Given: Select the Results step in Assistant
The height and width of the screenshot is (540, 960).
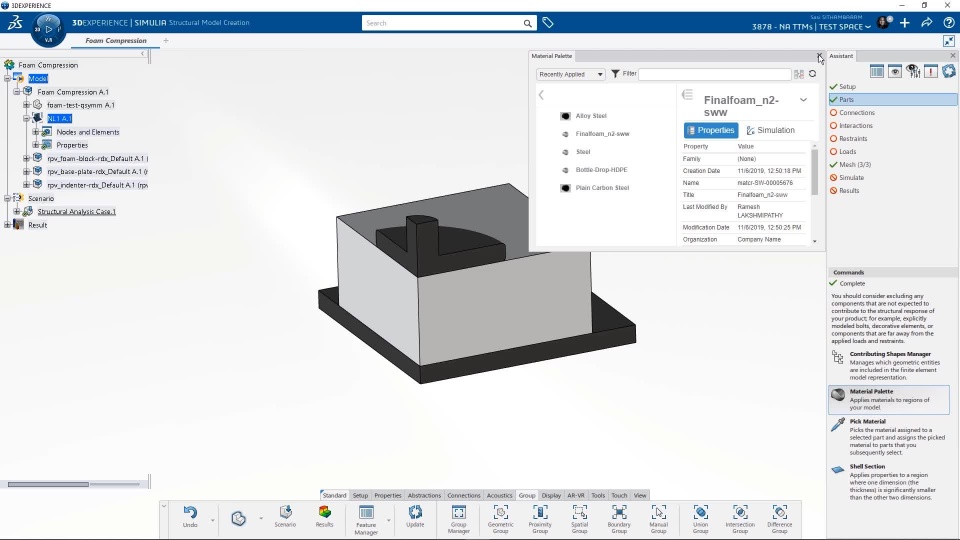Looking at the screenshot, I should tap(849, 190).
